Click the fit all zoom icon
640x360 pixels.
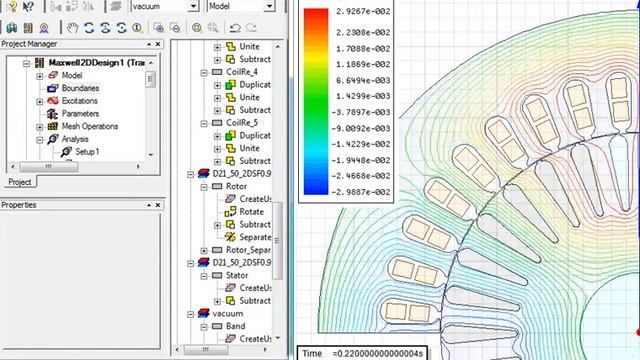[x=197, y=28]
